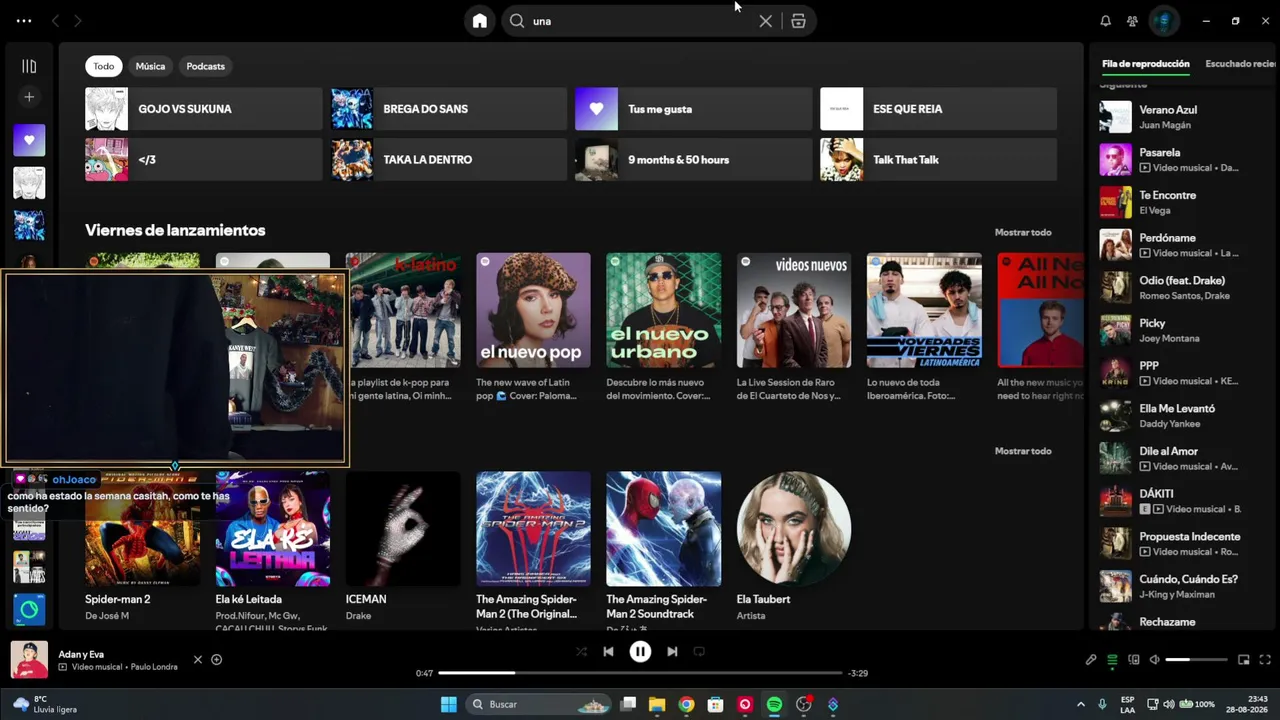The width and height of the screenshot is (1280, 720).
Task: Open the </3 playlist shortcut
Action: (x=204, y=160)
